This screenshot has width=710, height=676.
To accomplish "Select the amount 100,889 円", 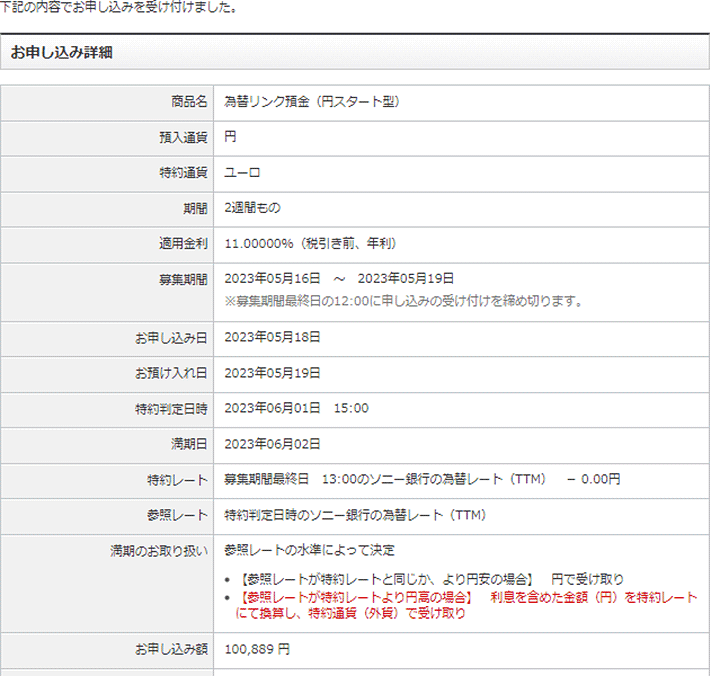I will 257,649.
